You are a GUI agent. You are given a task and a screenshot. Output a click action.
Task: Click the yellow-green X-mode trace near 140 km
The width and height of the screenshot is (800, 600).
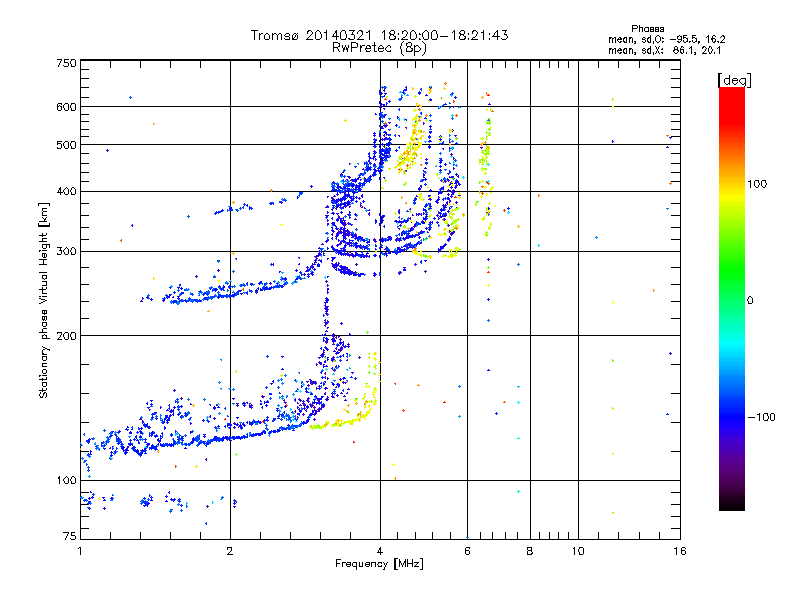(342, 422)
